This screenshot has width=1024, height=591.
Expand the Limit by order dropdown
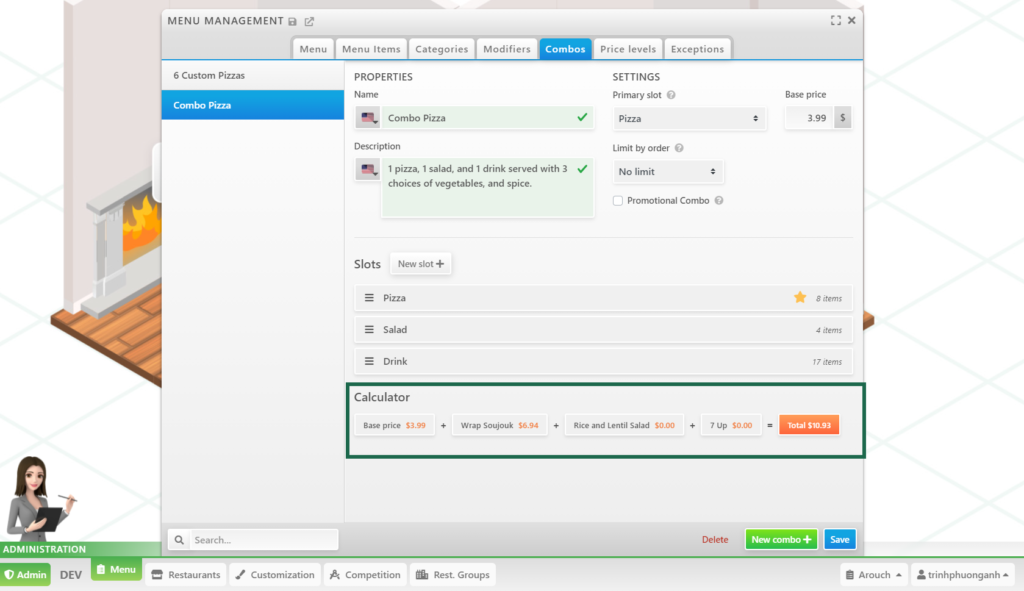[x=668, y=172]
